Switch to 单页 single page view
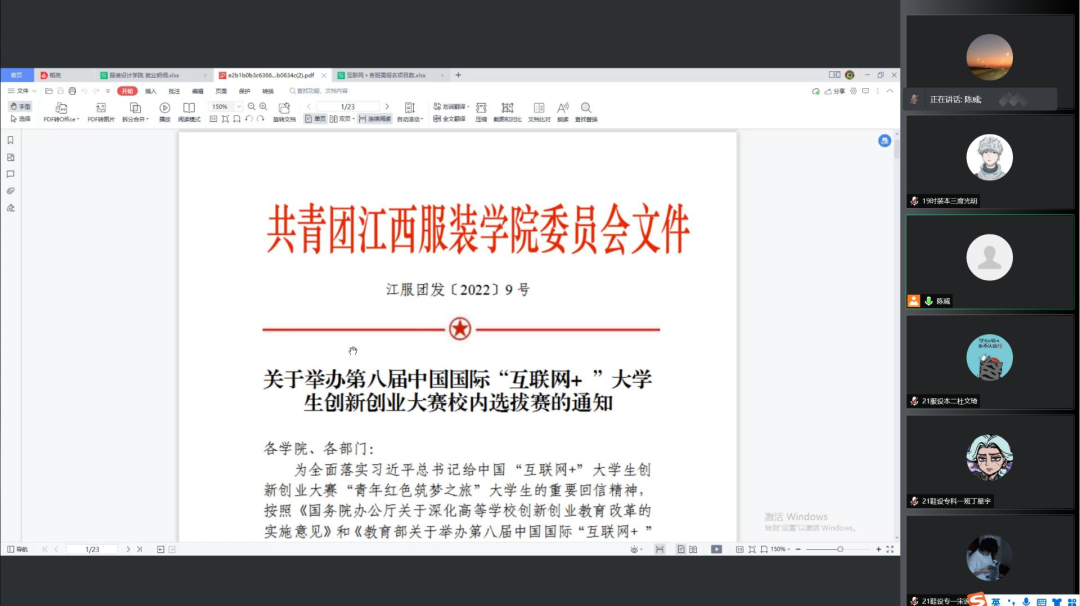 [315, 119]
